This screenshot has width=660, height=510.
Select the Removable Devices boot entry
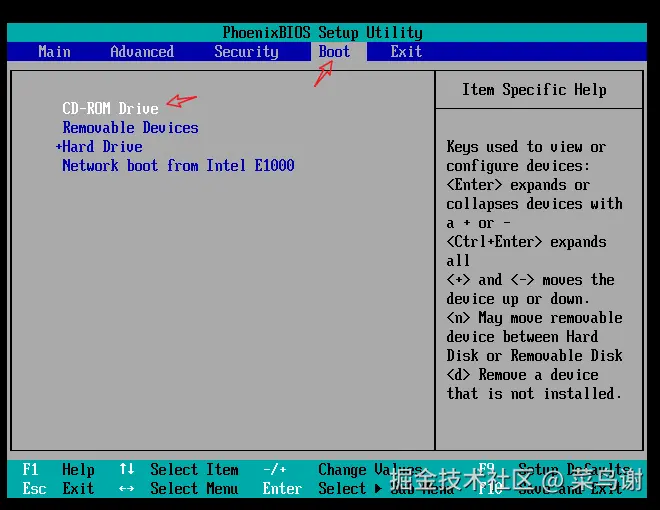[x=130, y=127]
